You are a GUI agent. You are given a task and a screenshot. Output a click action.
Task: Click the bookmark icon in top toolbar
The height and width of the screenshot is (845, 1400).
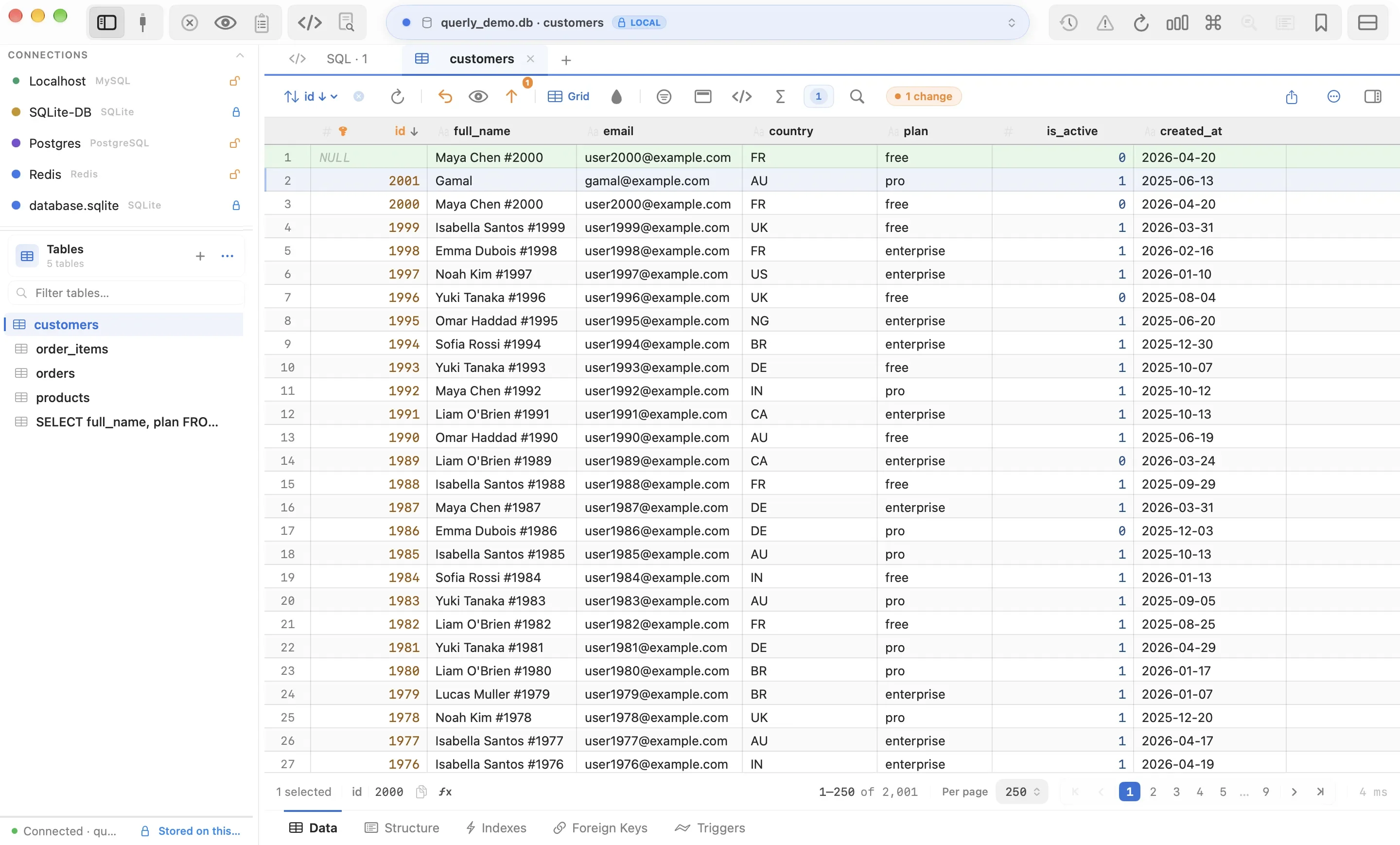pyautogui.click(x=1320, y=23)
